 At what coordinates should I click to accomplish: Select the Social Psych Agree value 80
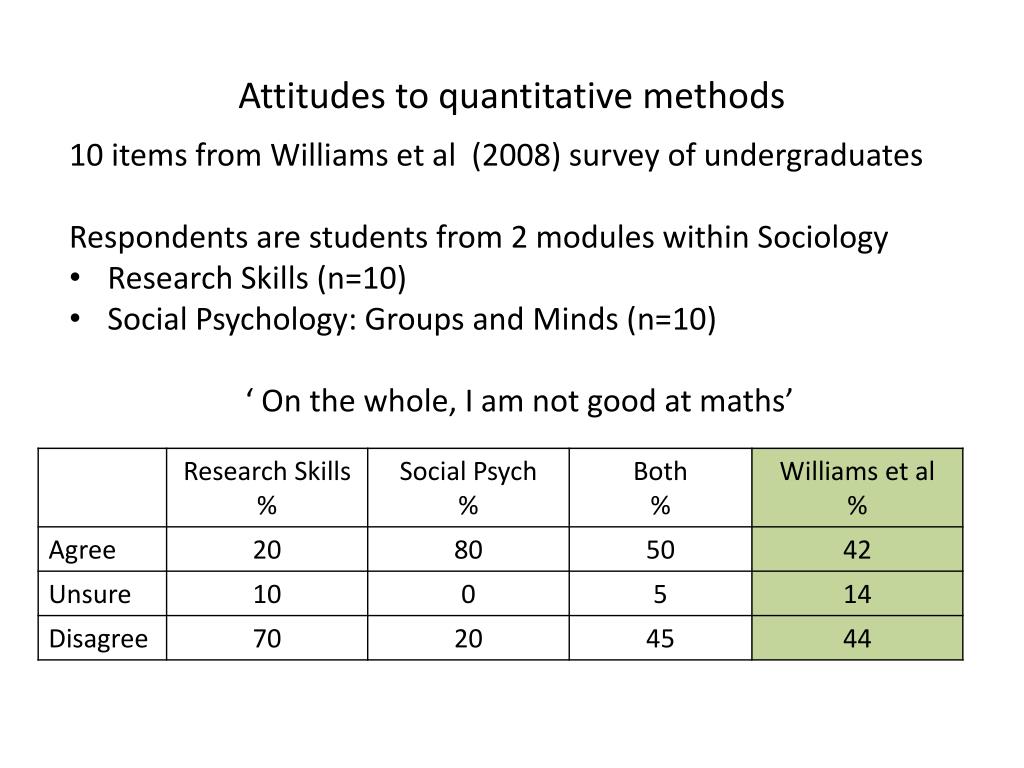[x=468, y=550]
